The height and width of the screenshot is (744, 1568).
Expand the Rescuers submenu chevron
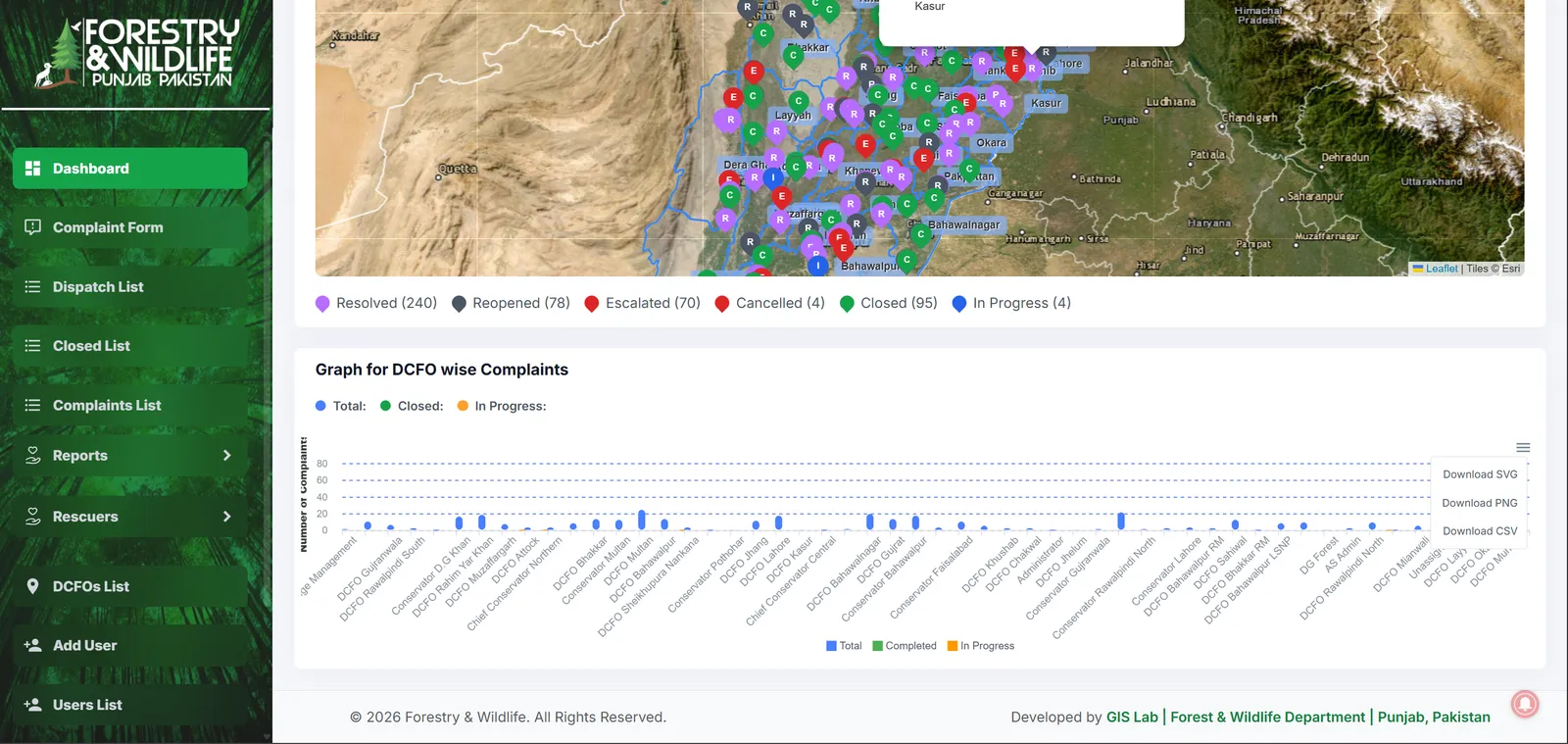[x=227, y=517]
